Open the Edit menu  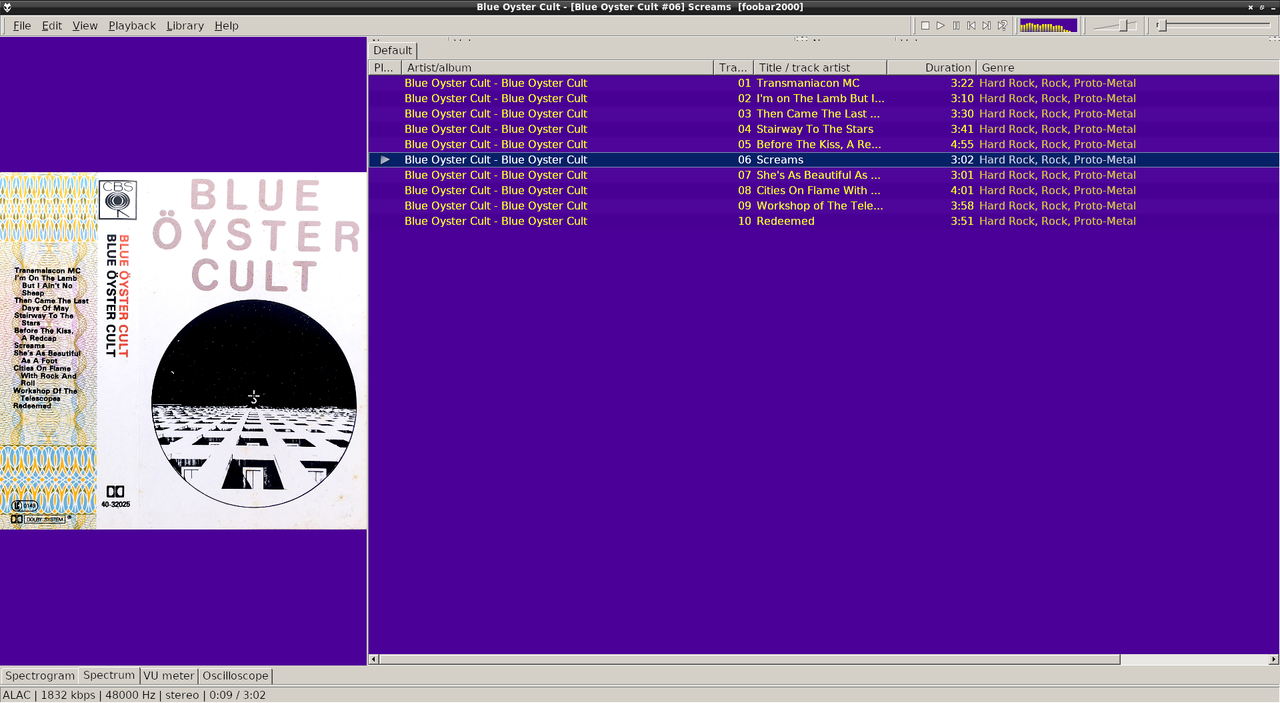[x=52, y=25]
